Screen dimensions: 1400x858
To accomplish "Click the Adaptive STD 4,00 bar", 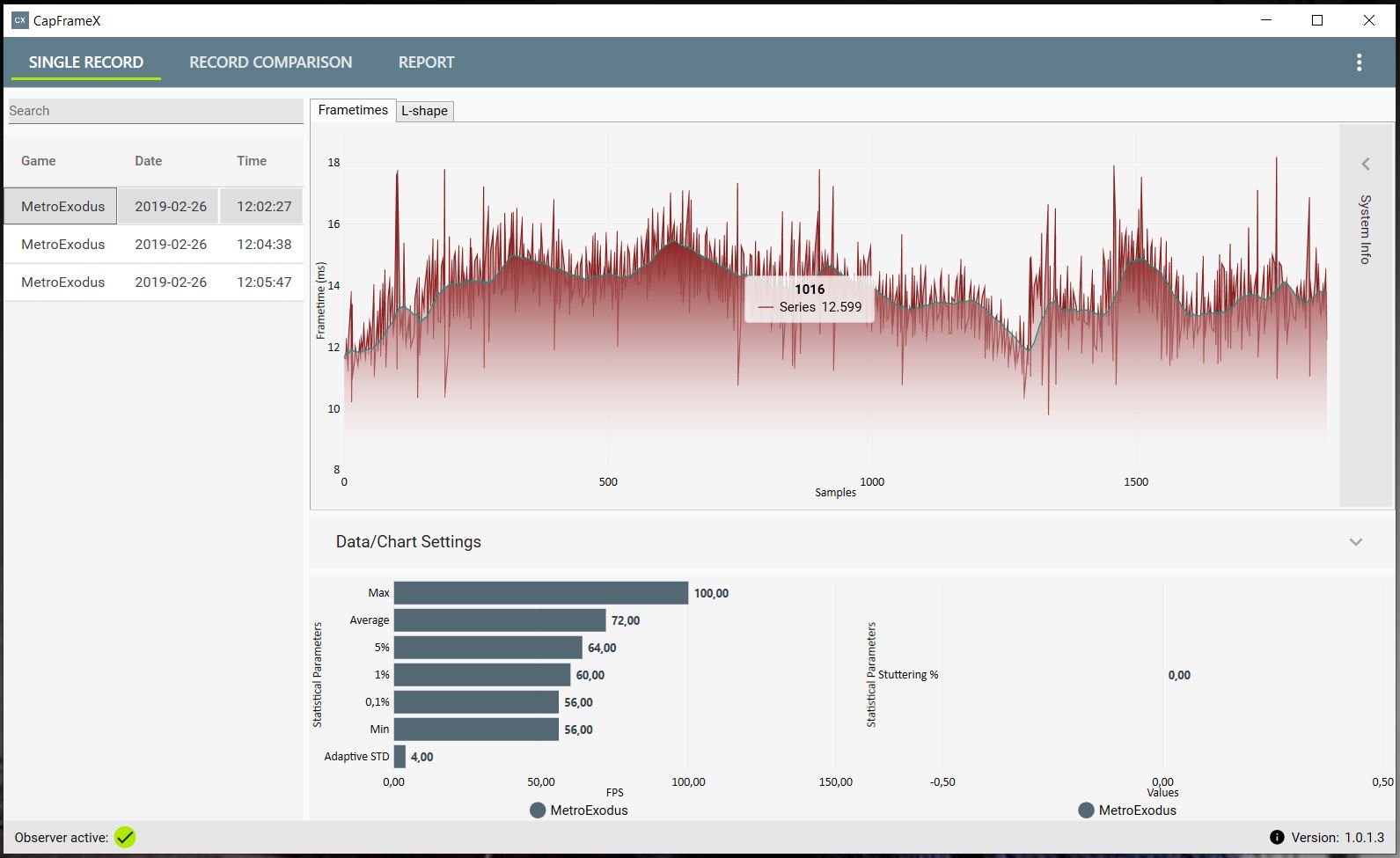I will pos(399,757).
